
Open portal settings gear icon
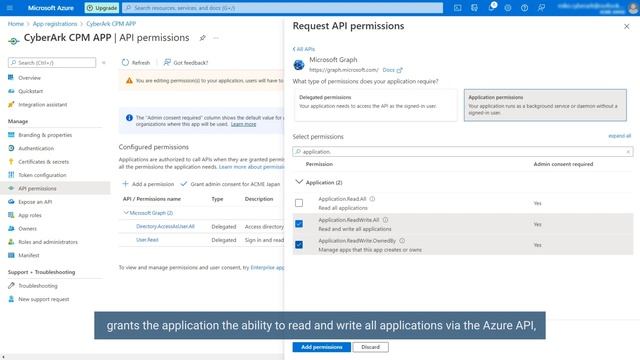tap(508, 8)
